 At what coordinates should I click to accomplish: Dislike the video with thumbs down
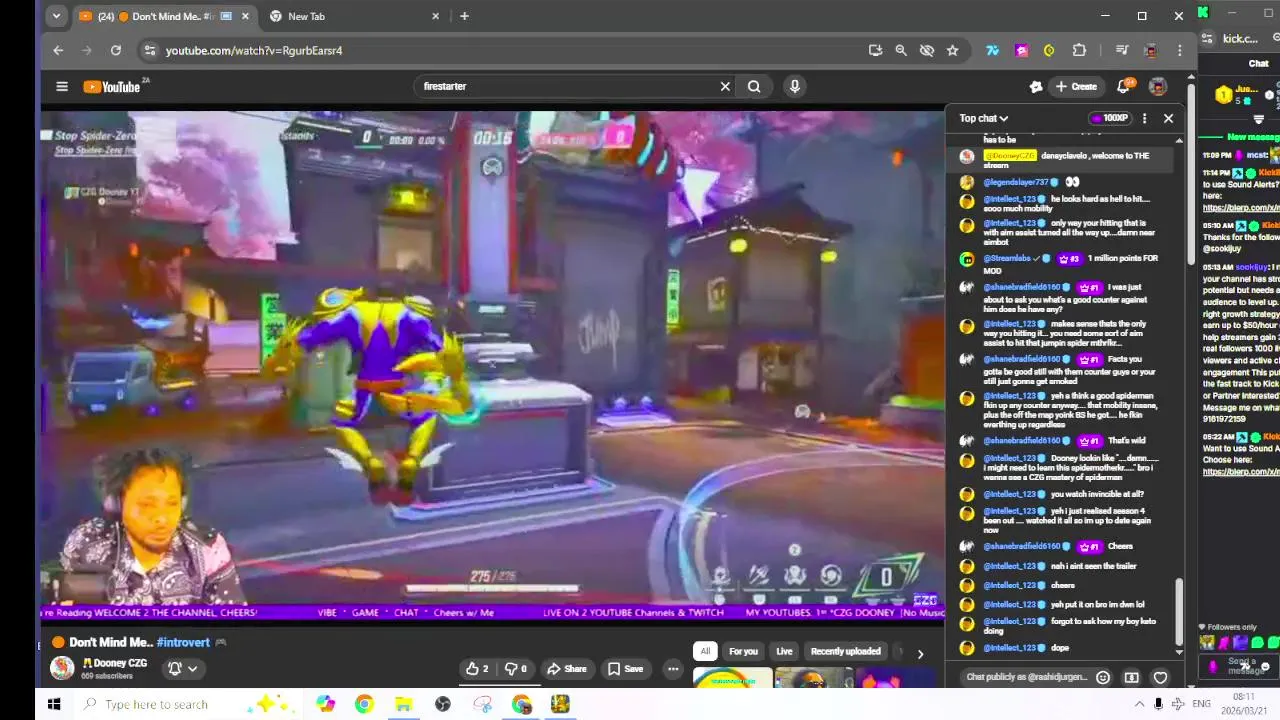[515, 669]
